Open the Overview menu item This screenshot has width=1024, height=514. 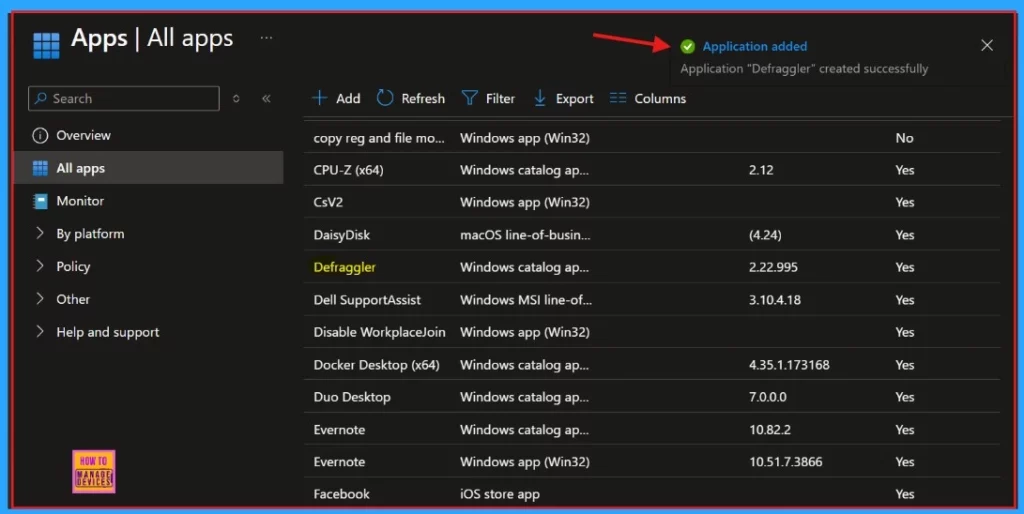pyautogui.click(x=84, y=135)
